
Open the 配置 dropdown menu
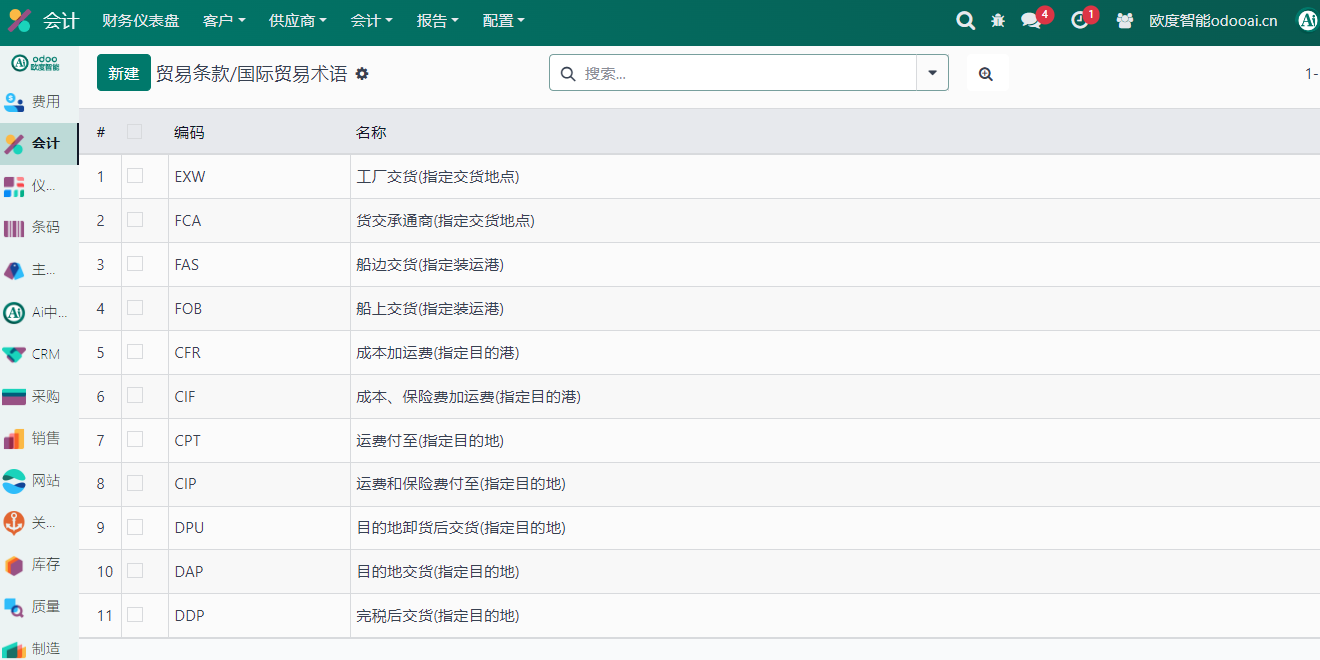503,21
